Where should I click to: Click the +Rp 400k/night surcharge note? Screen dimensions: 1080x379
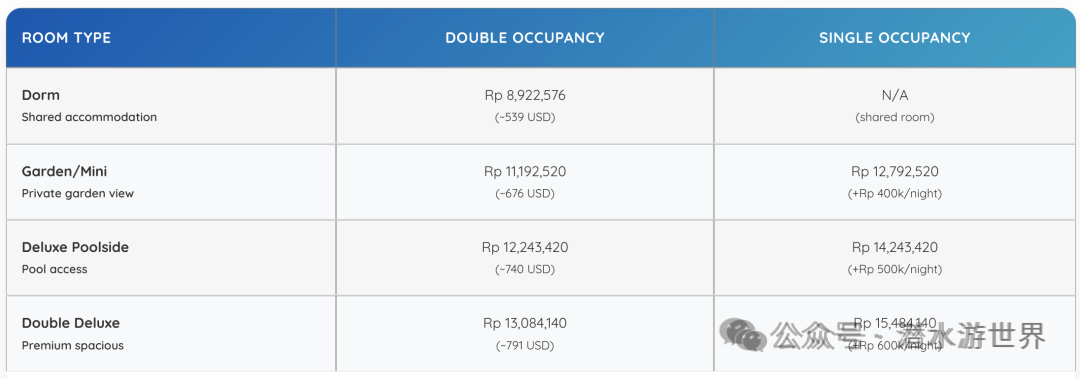(895, 194)
